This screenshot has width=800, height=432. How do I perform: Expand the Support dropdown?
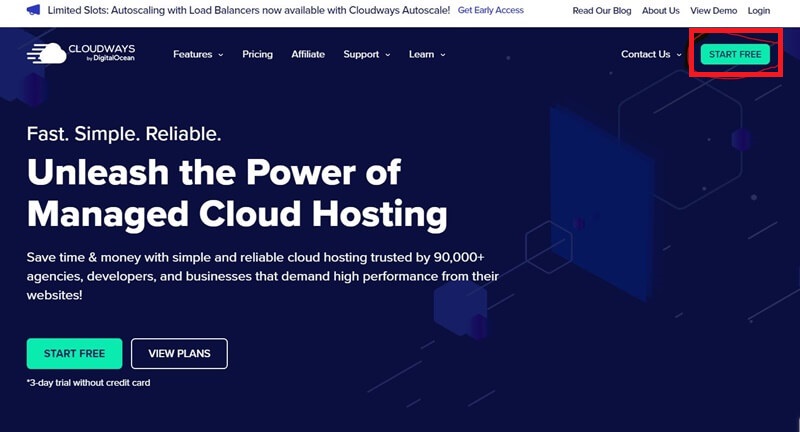367,54
